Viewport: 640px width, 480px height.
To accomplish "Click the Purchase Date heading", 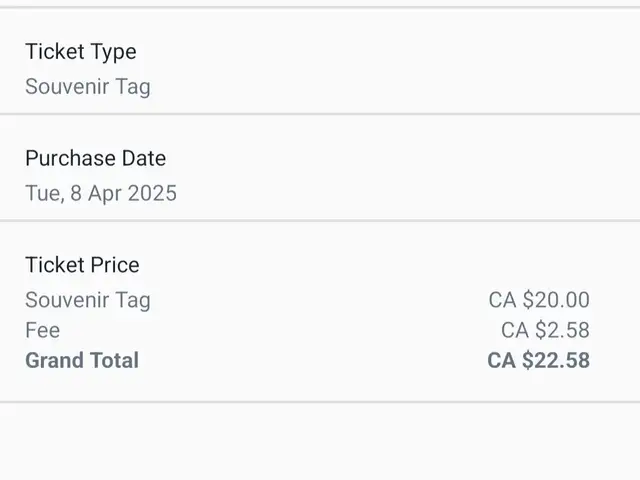I will 96,158.
